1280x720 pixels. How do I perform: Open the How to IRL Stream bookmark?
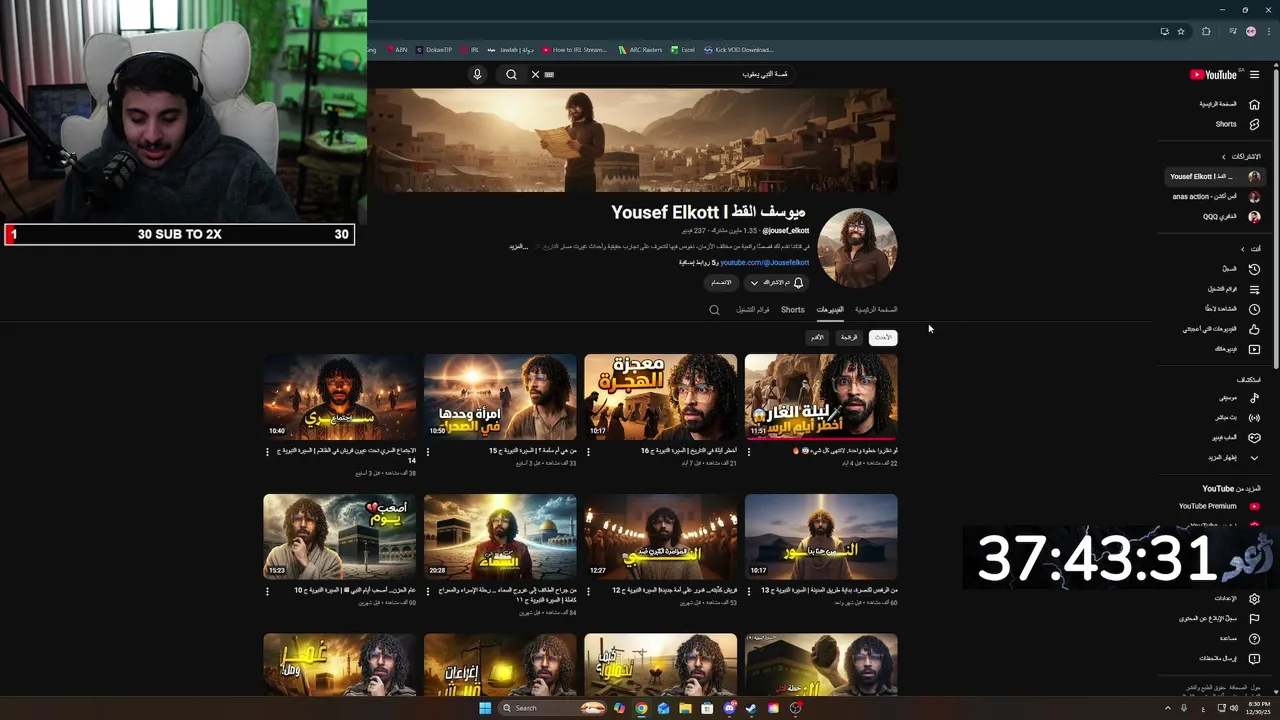(575, 49)
